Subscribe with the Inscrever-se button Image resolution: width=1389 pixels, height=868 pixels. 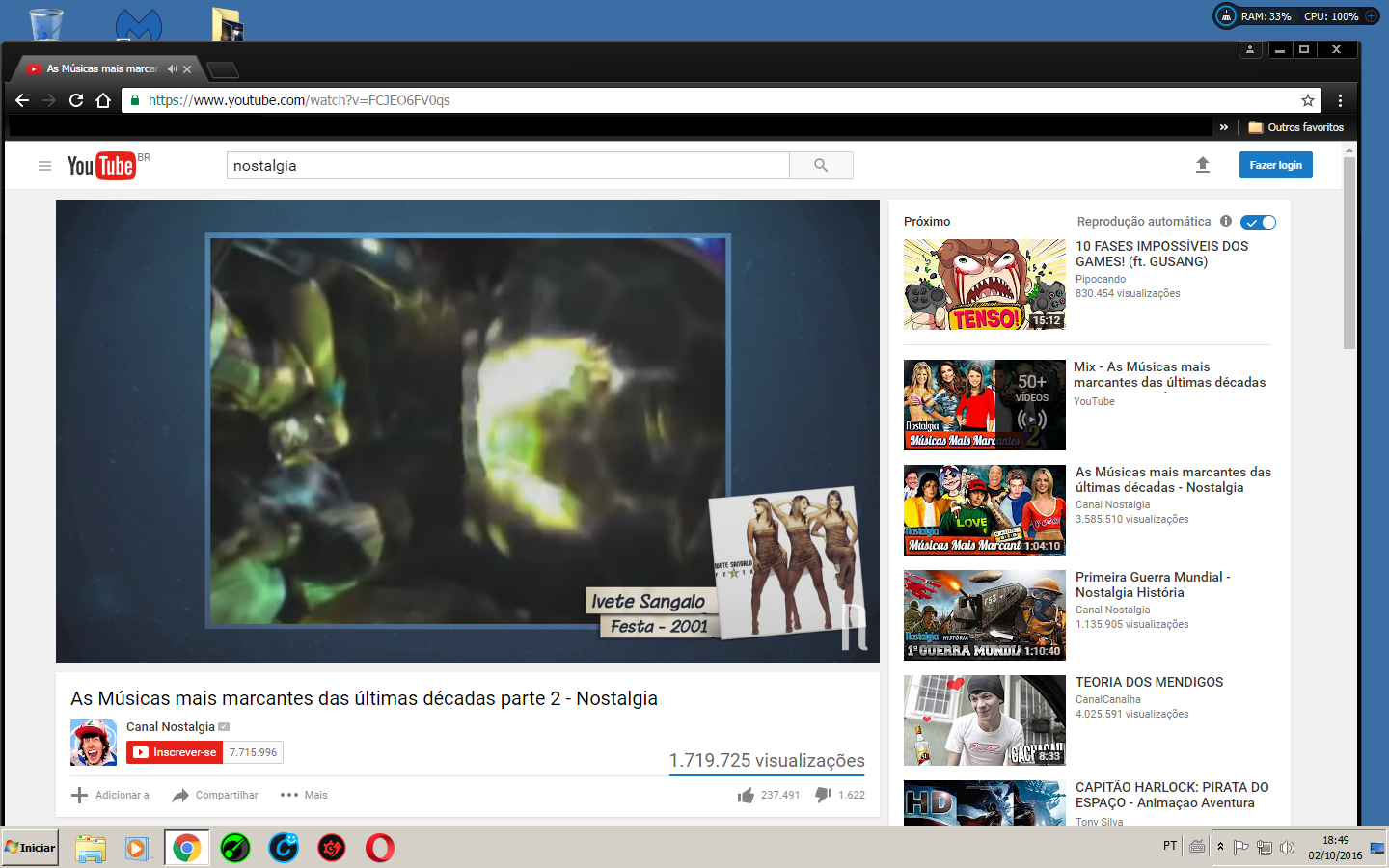(x=175, y=752)
